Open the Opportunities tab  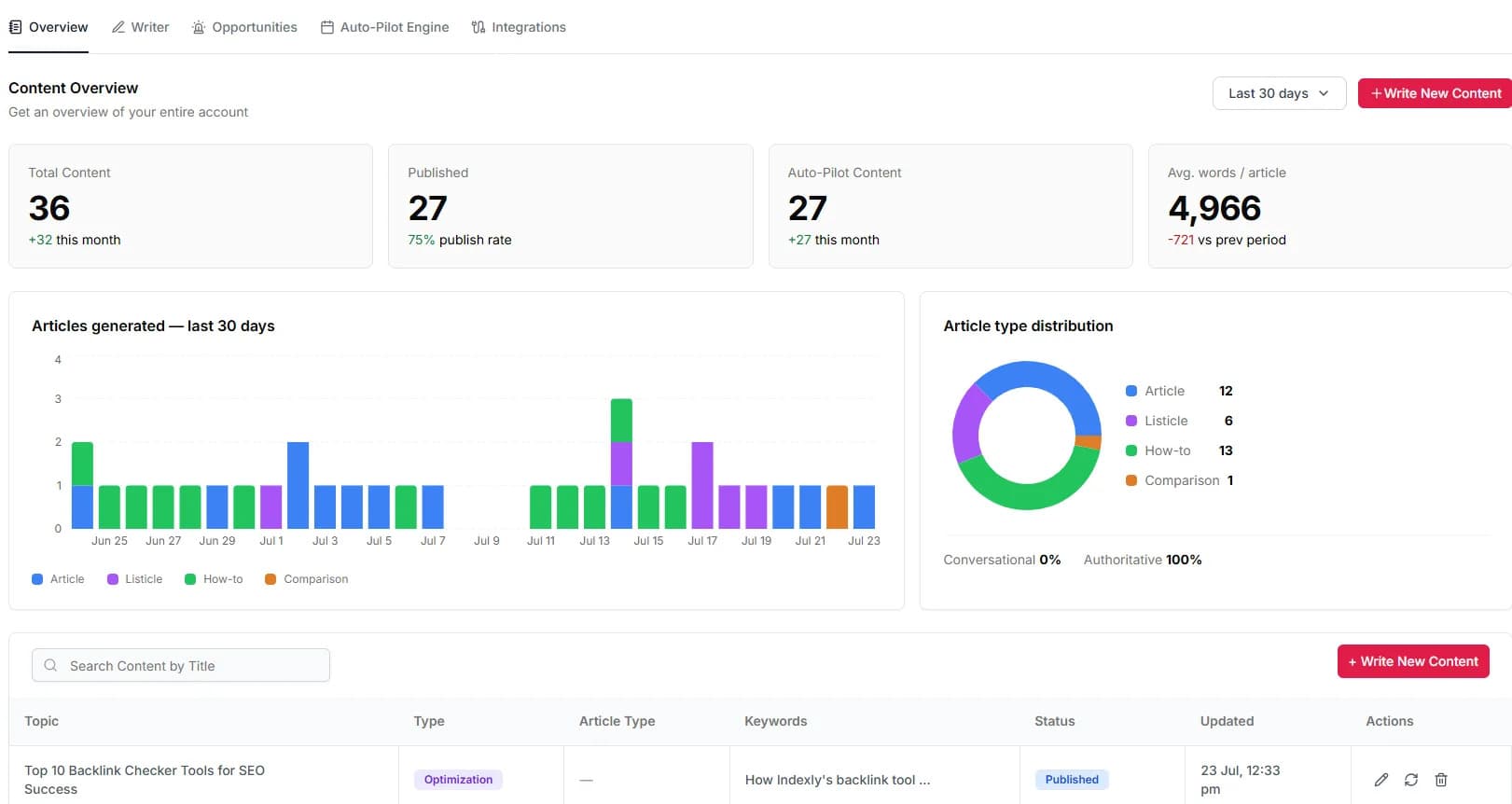click(x=244, y=27)
